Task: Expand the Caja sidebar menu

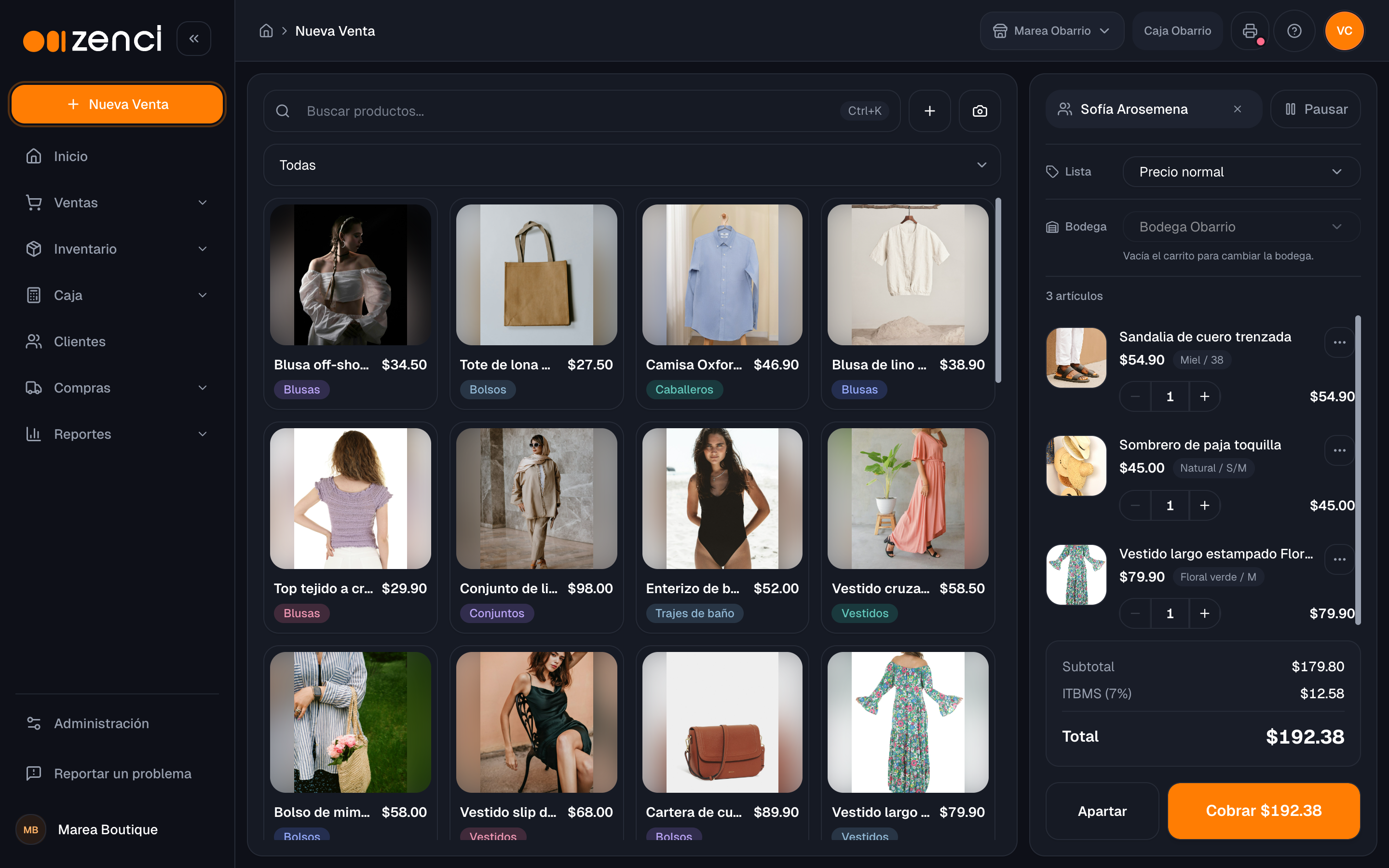Action: coord(117,295)
